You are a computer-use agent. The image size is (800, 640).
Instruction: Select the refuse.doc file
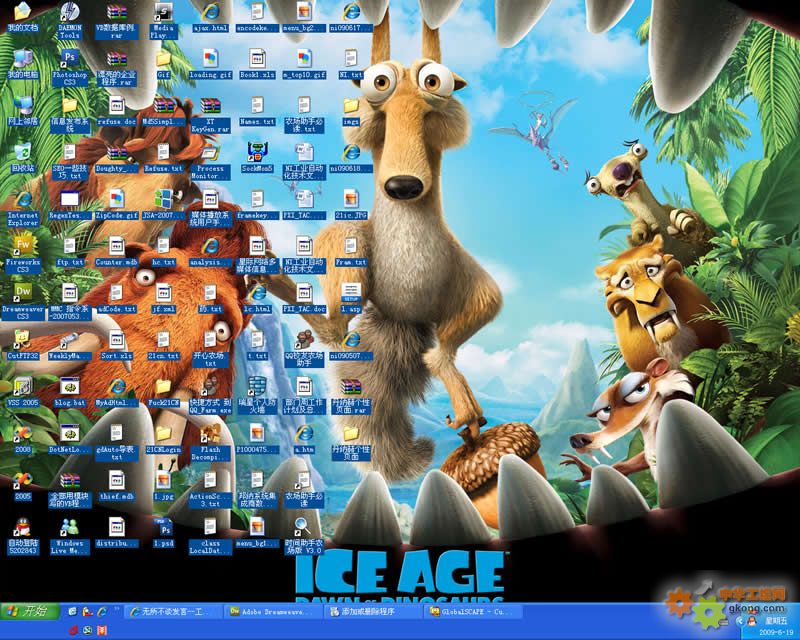coord(117,111)
